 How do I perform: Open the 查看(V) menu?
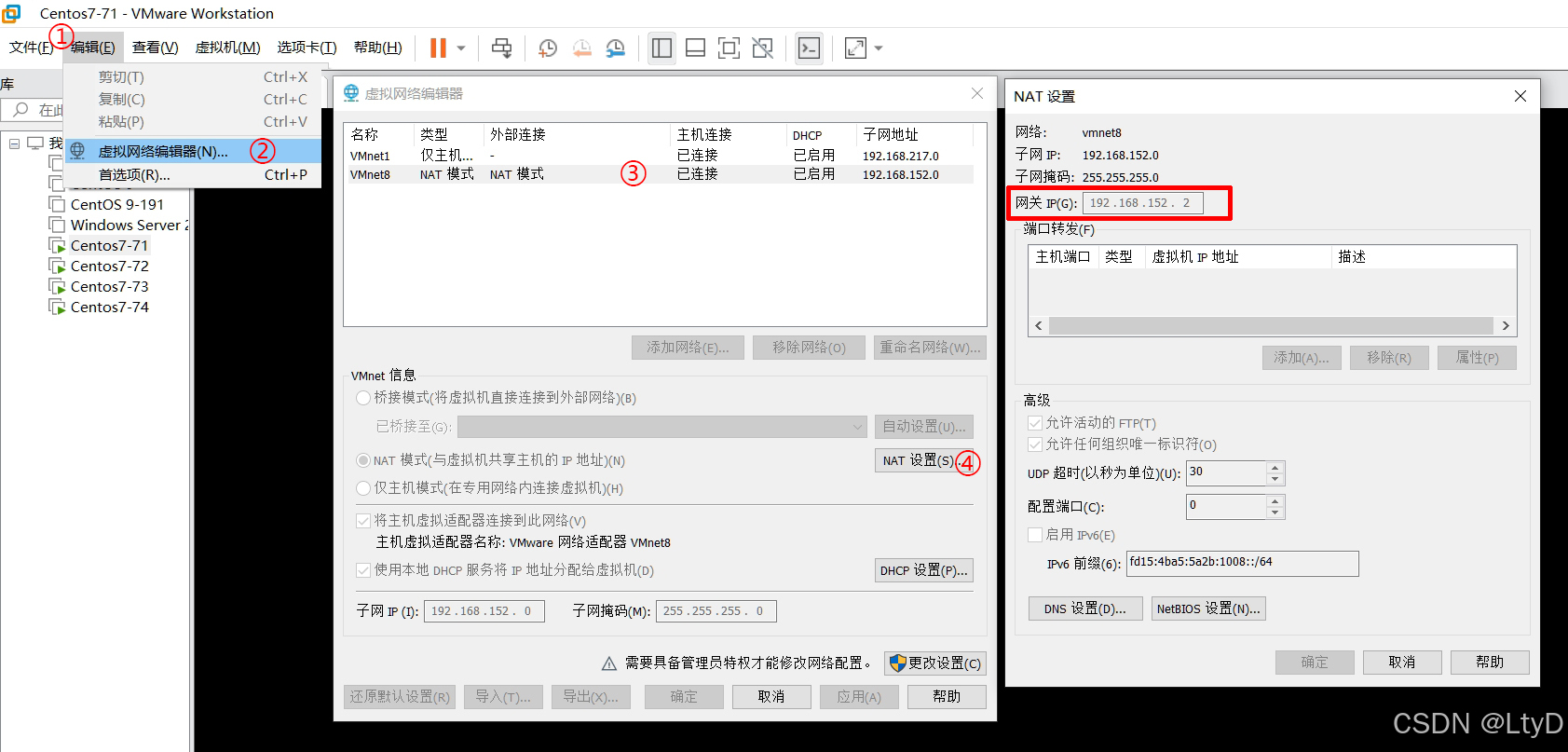155,48
